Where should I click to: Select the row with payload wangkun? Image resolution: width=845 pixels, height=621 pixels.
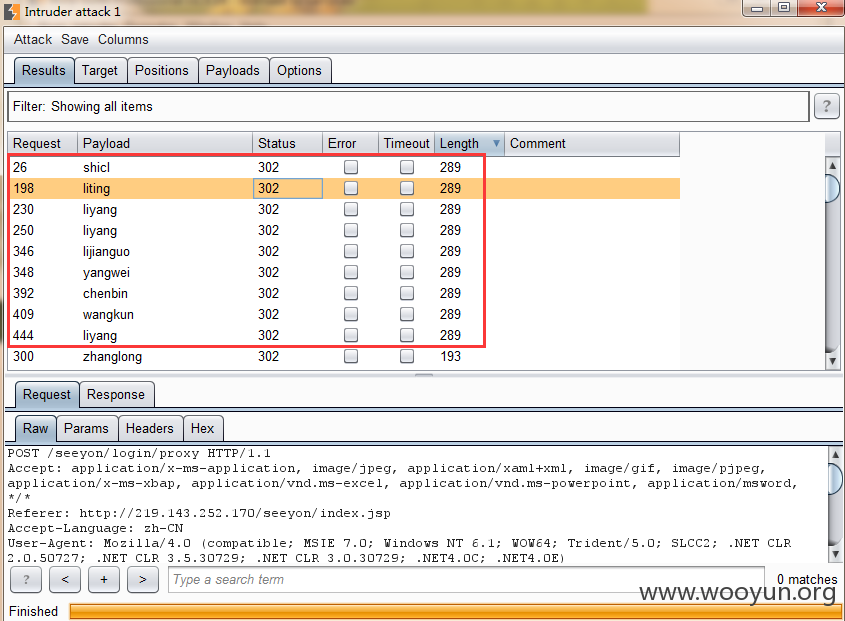click(344, 314)
